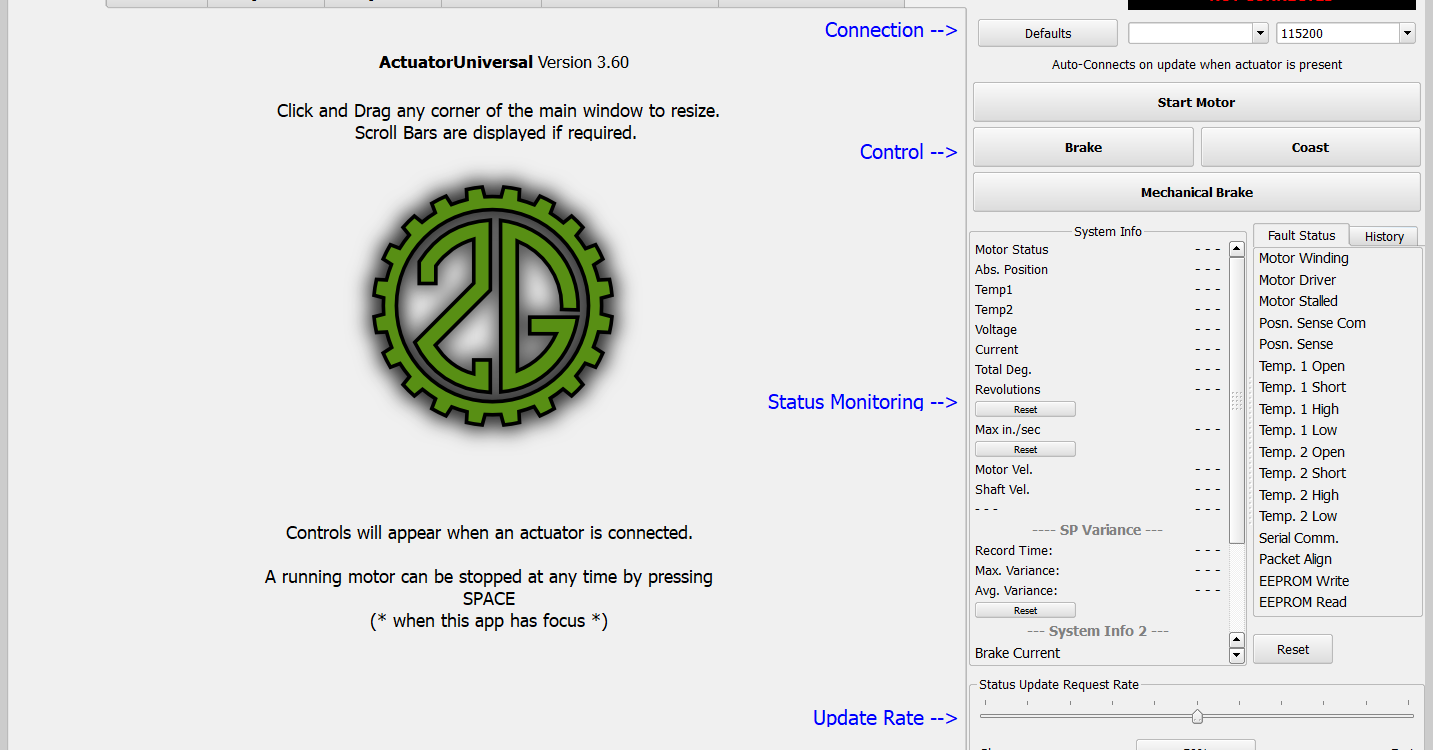Click the scroll-down arrow at bottom of System Info

pyautogui.click(x=1237, y=655)
